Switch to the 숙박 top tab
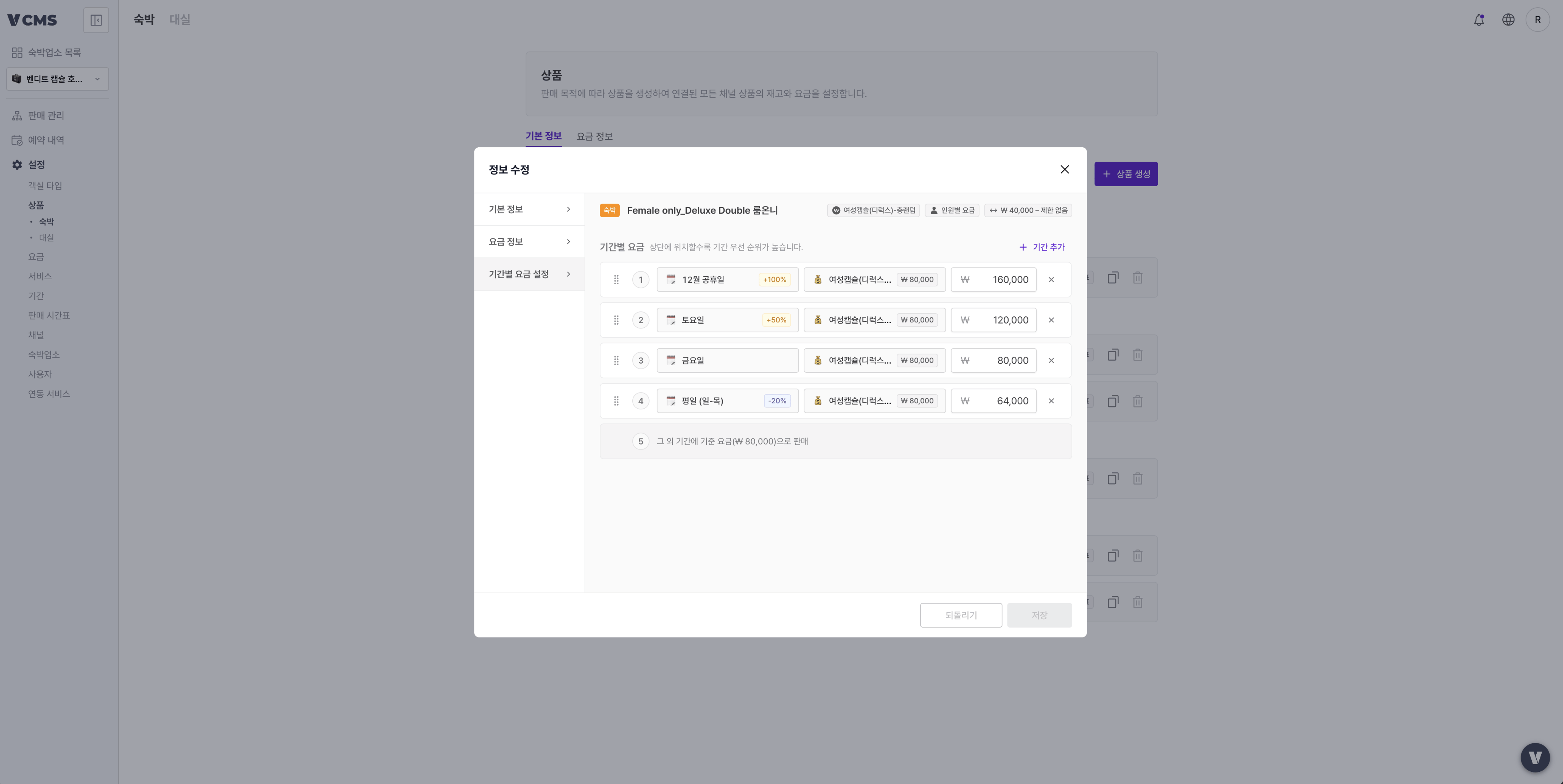Screen dimensions: 1563x784 [x=144, y=20]
